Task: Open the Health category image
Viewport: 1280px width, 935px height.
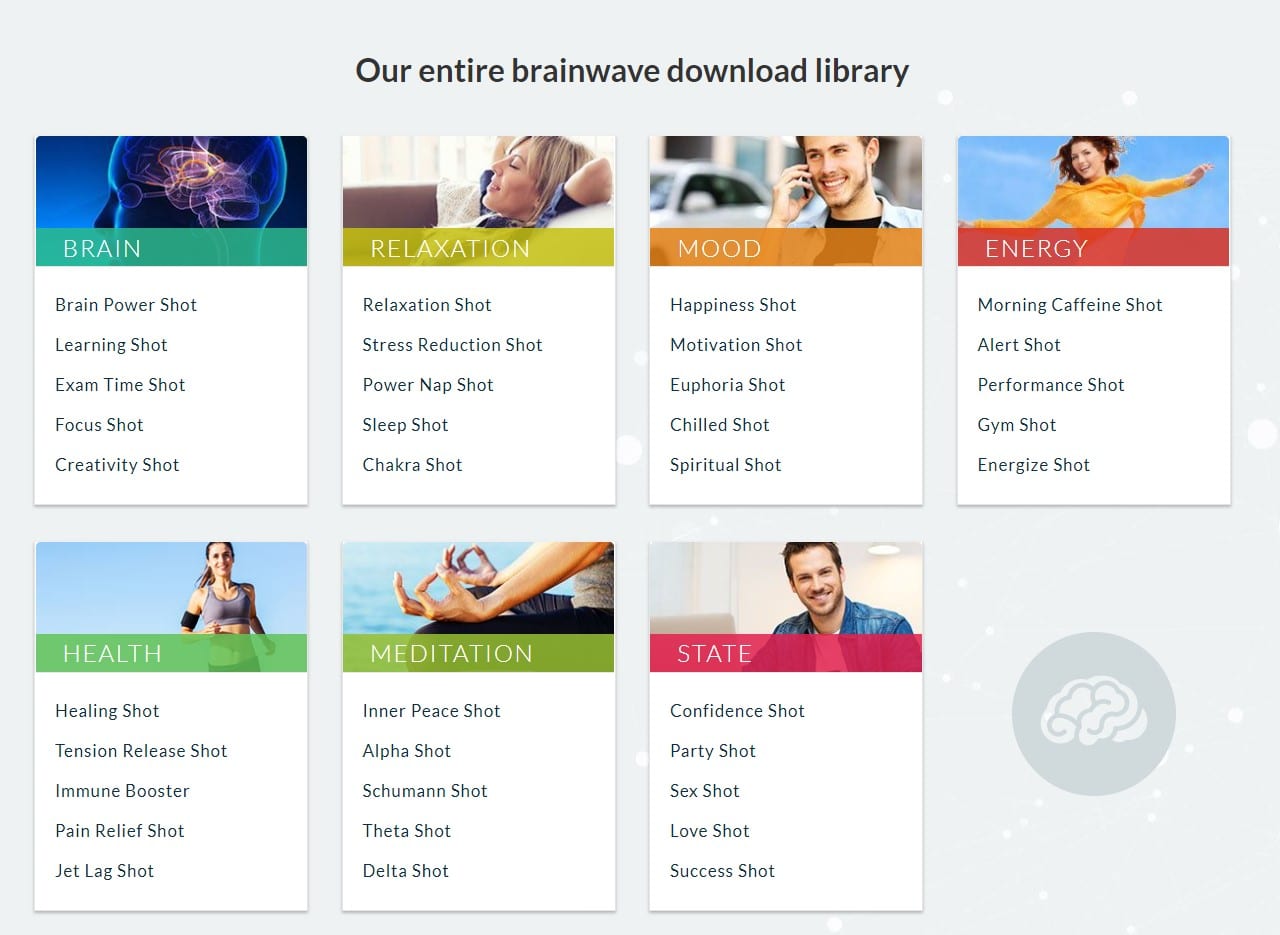Action: coord(171,588)
